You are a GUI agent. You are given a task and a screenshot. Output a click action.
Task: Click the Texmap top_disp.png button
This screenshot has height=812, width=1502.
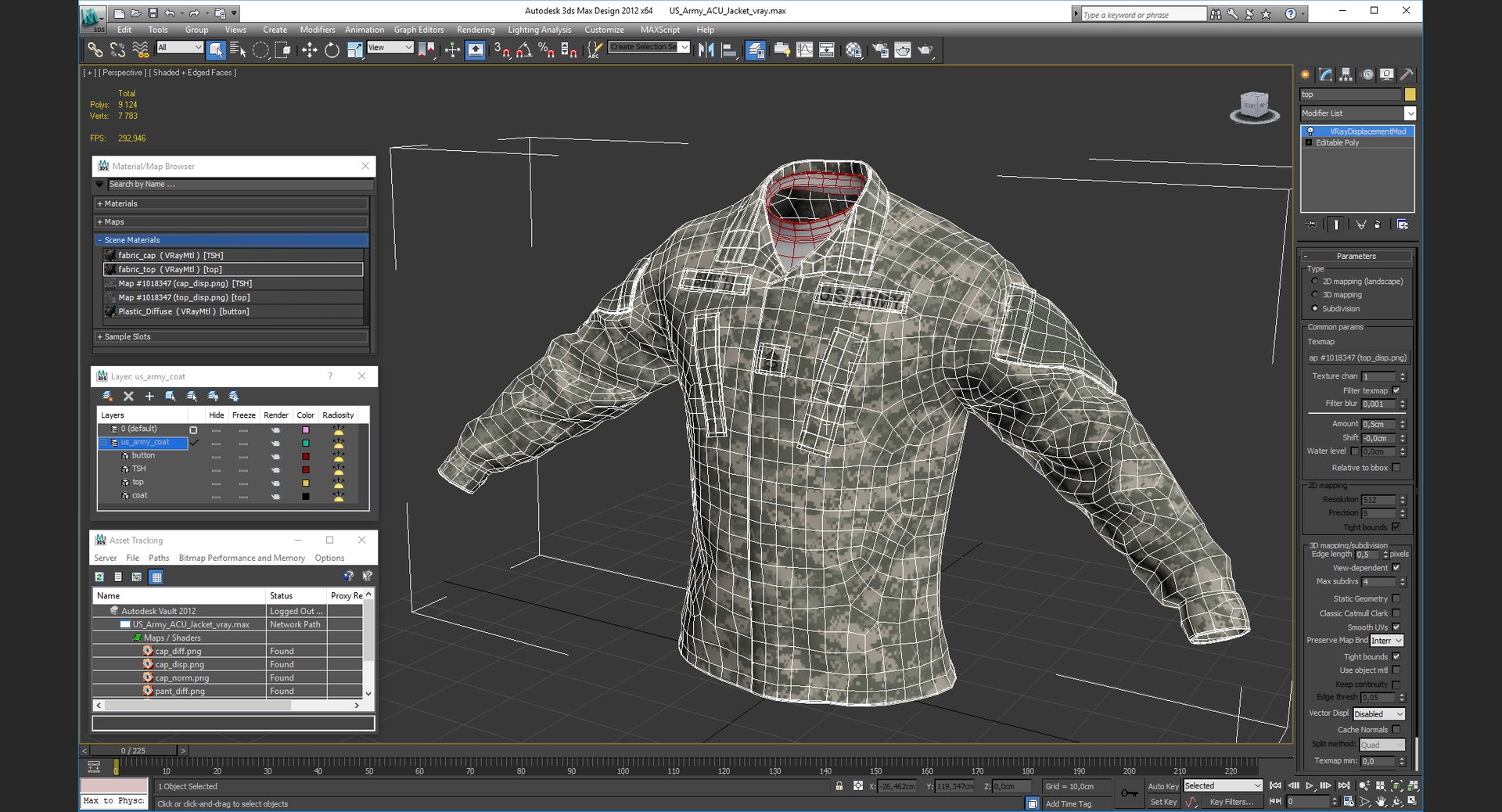tap(1357, 357)
